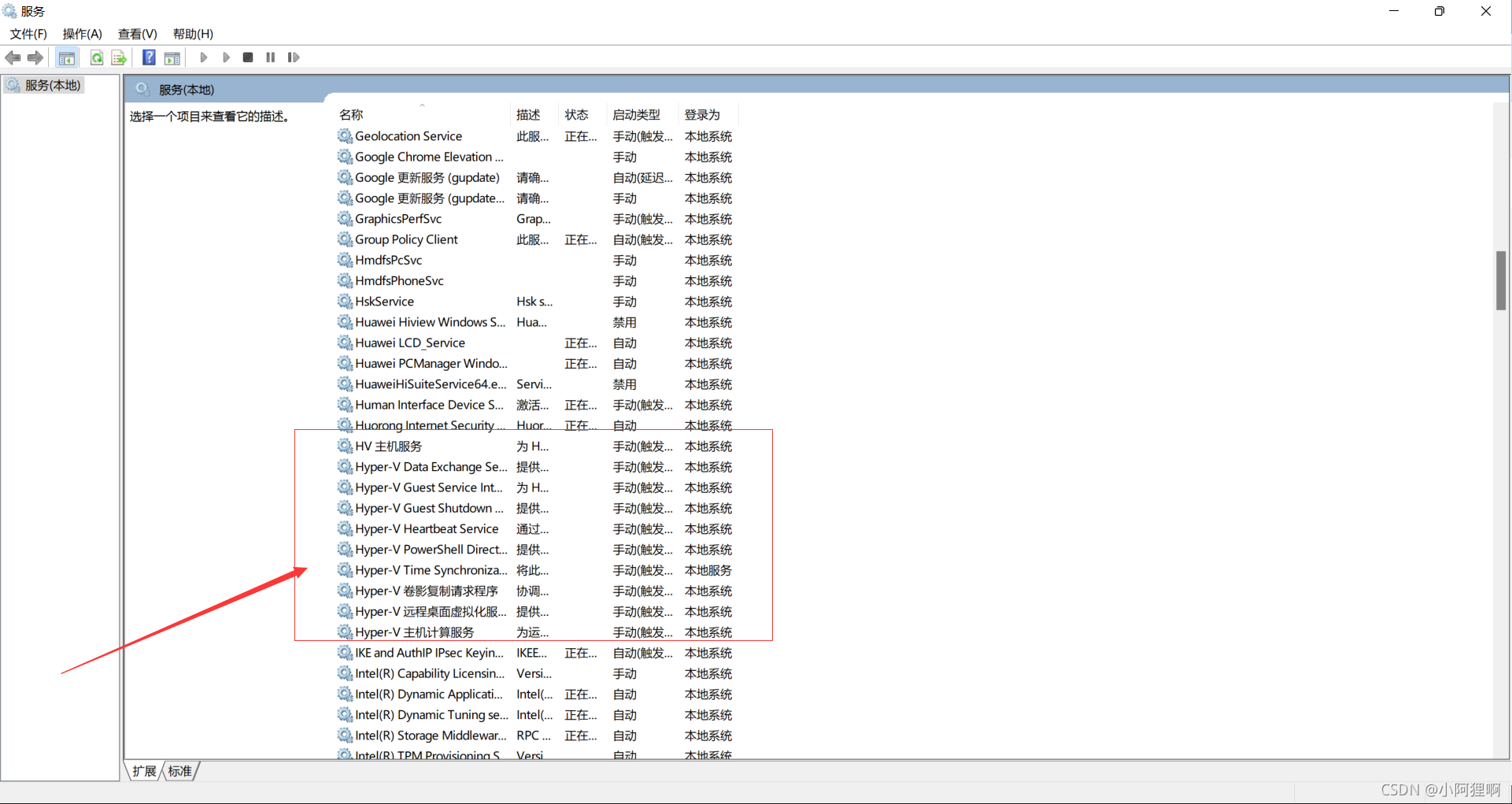Select HuaweiHiSuiteService64.exe row
Viewport: 1512px width, 804px height.
[x=535, y=384]
